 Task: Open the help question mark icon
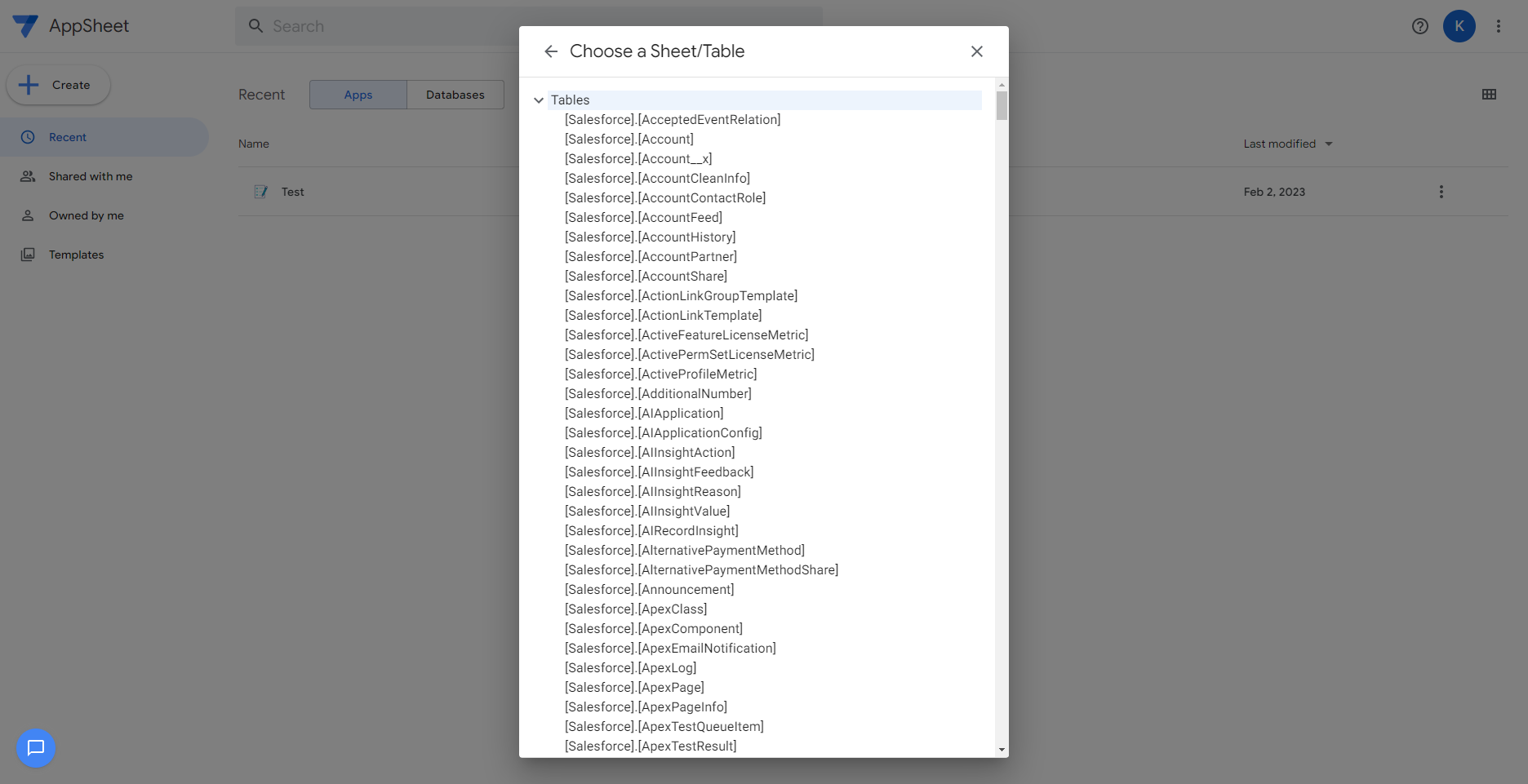[1420, 26]
